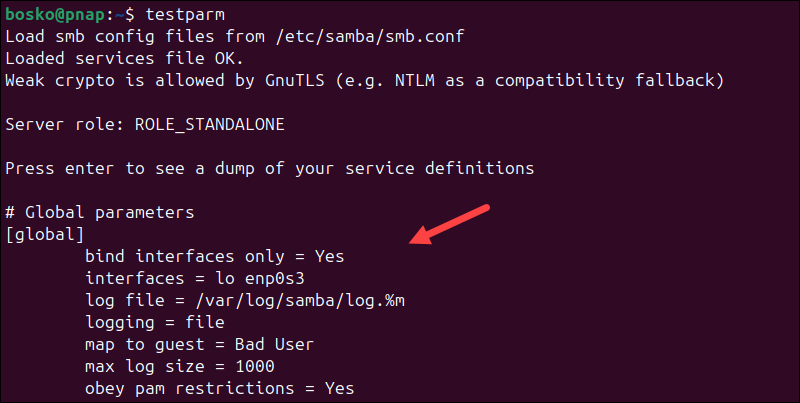Click the "logging = file" line
The image size is (800, 403).
154,322
